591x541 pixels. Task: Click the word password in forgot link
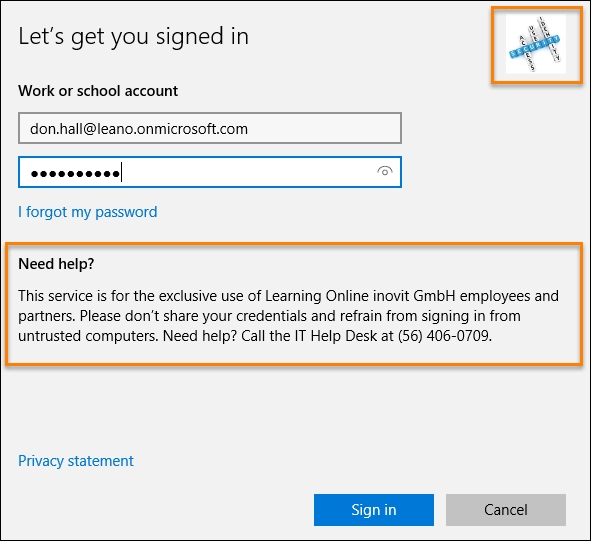click(x=126, y=212)
